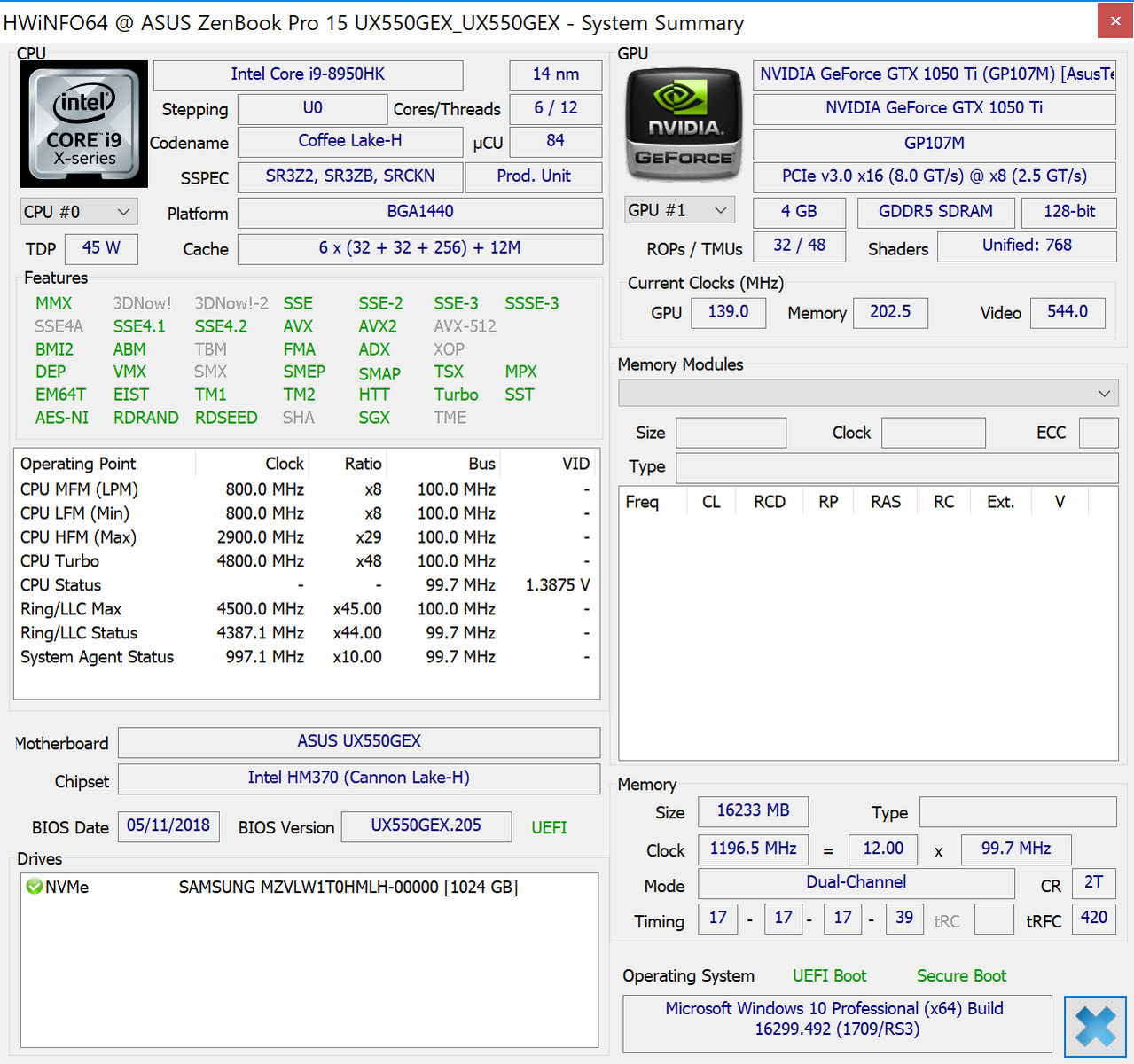
Task: Select the 'Ring/LLC Status' row
Action: coord(306,633)
